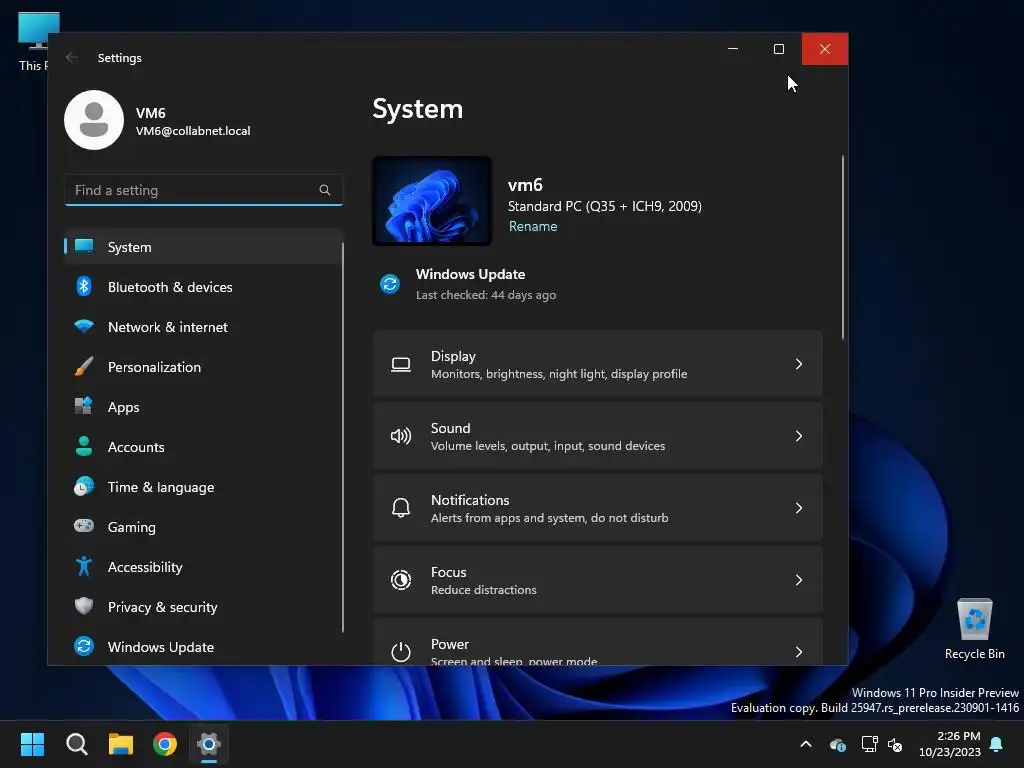The width and height of the screenshot is (1024, 768).
Task: Click the muted volume tray icon
Action: point(895,744)
